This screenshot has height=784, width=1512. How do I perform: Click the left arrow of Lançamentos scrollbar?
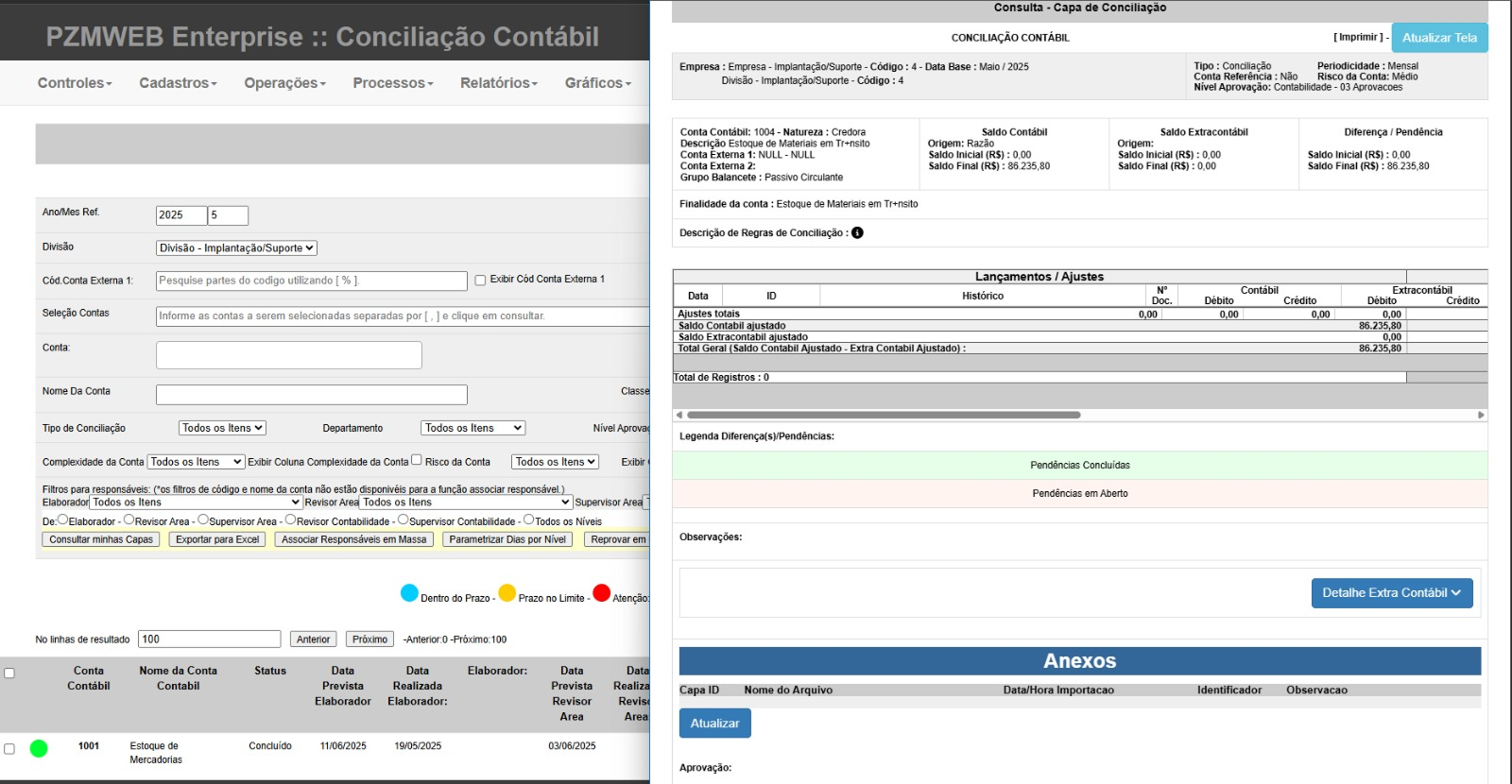pyautogui.click(x=679, y=415)
